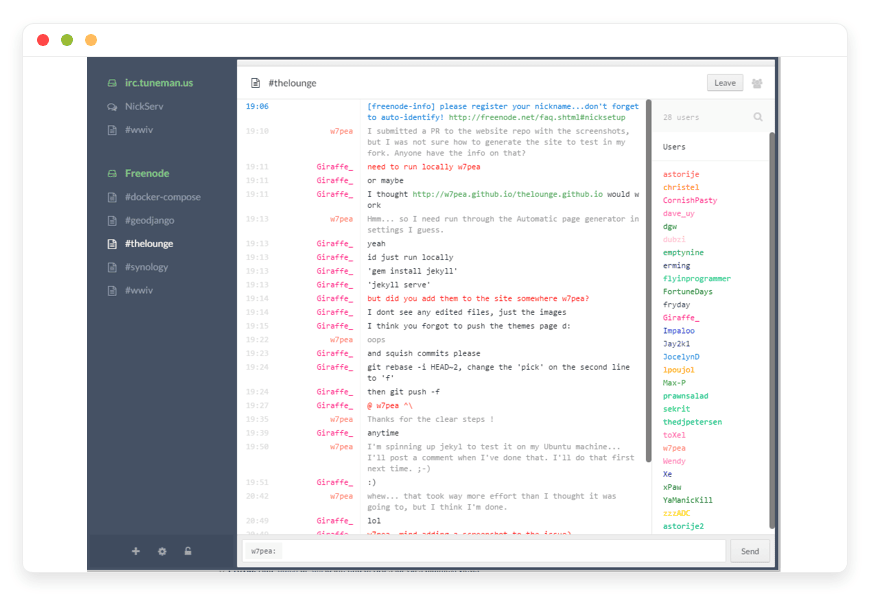Click the plus icon to add a network
This screenshot has height=595, width=870.
[136, 551]
